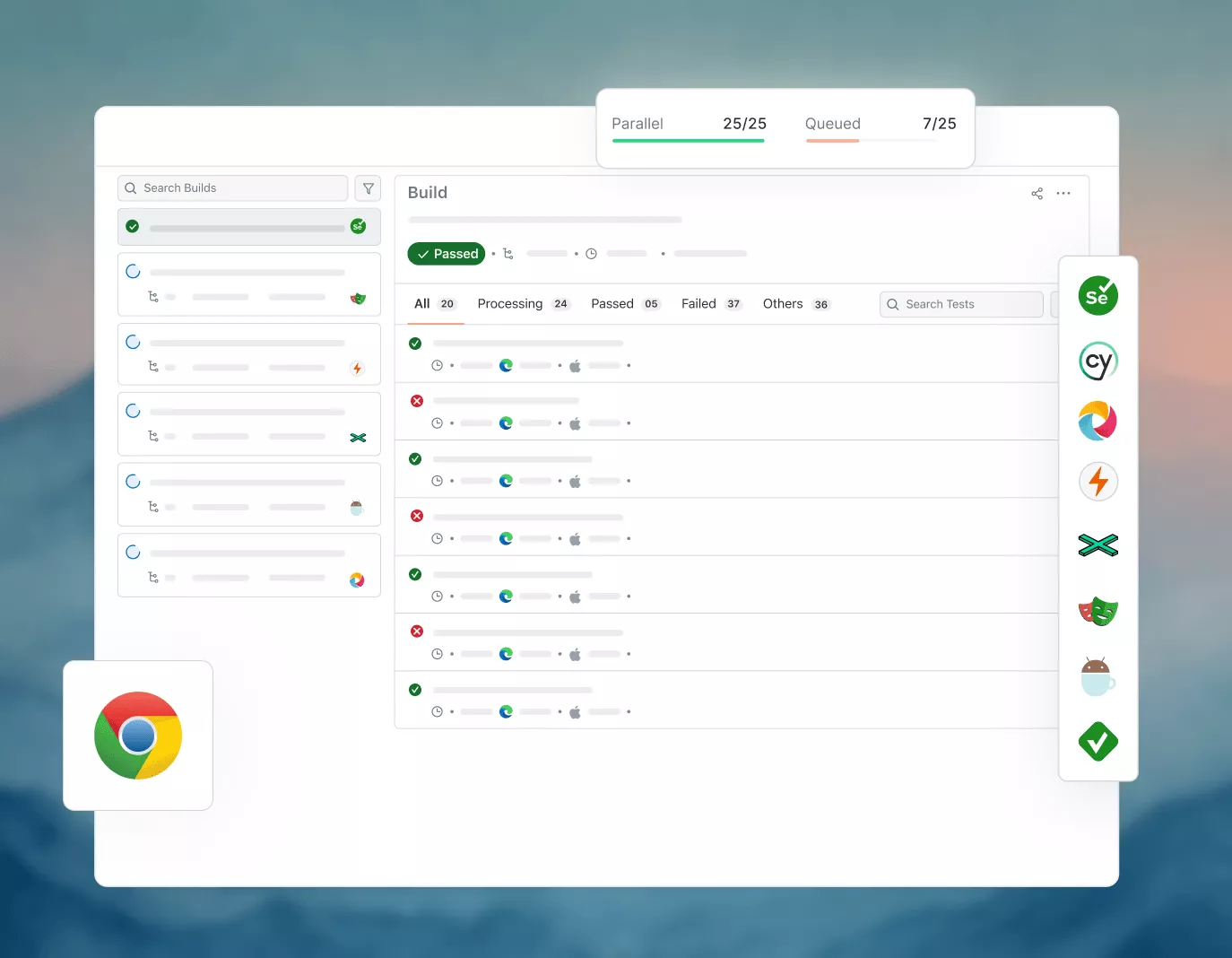Image resolution: width=1232 pixels, height=958 pixels.
Task: Click the Search Builds field
Action: 232,188
